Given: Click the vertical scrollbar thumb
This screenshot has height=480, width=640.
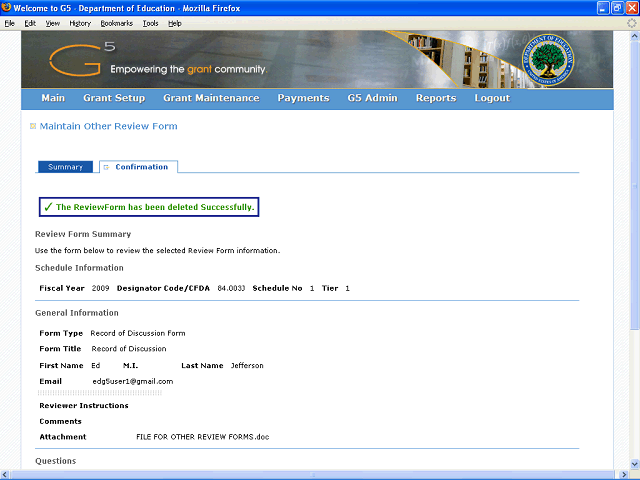Looking at the screenshot, I should (x=635, y=185).
